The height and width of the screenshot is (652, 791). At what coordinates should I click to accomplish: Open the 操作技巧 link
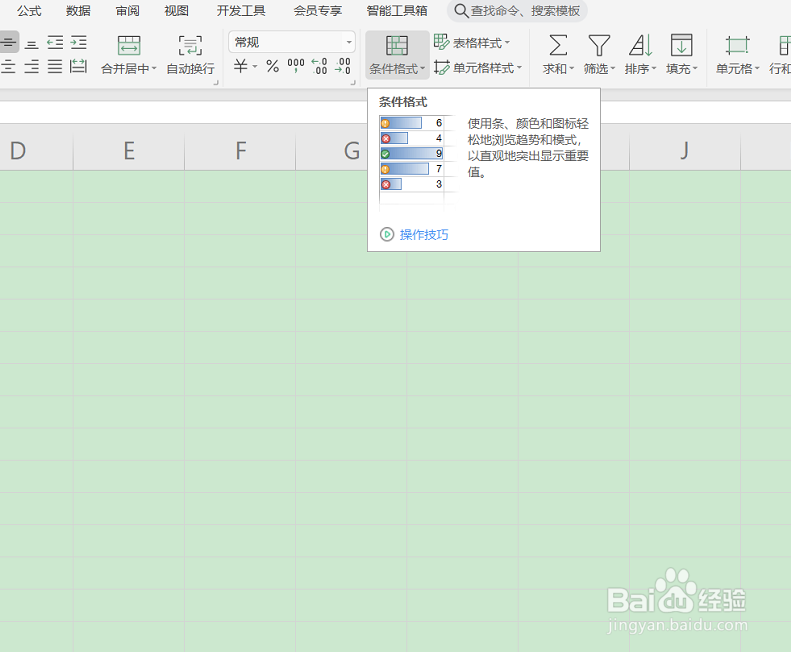point(424,235)
